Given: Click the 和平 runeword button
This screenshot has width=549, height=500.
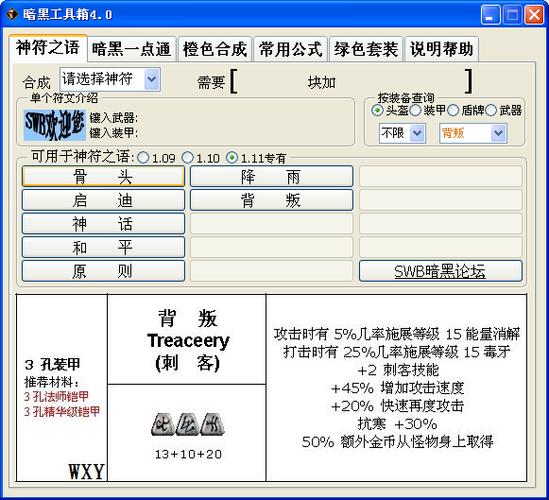Looking at the screenshot, I should tap(103, 247).
